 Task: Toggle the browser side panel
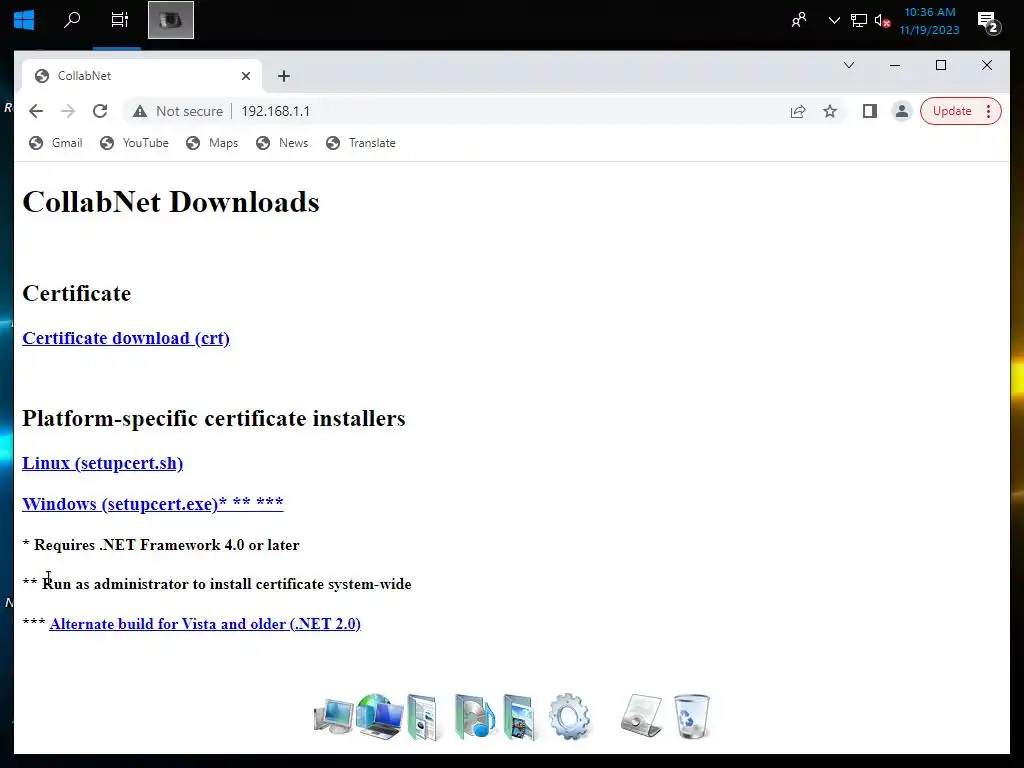coord(869,111)
